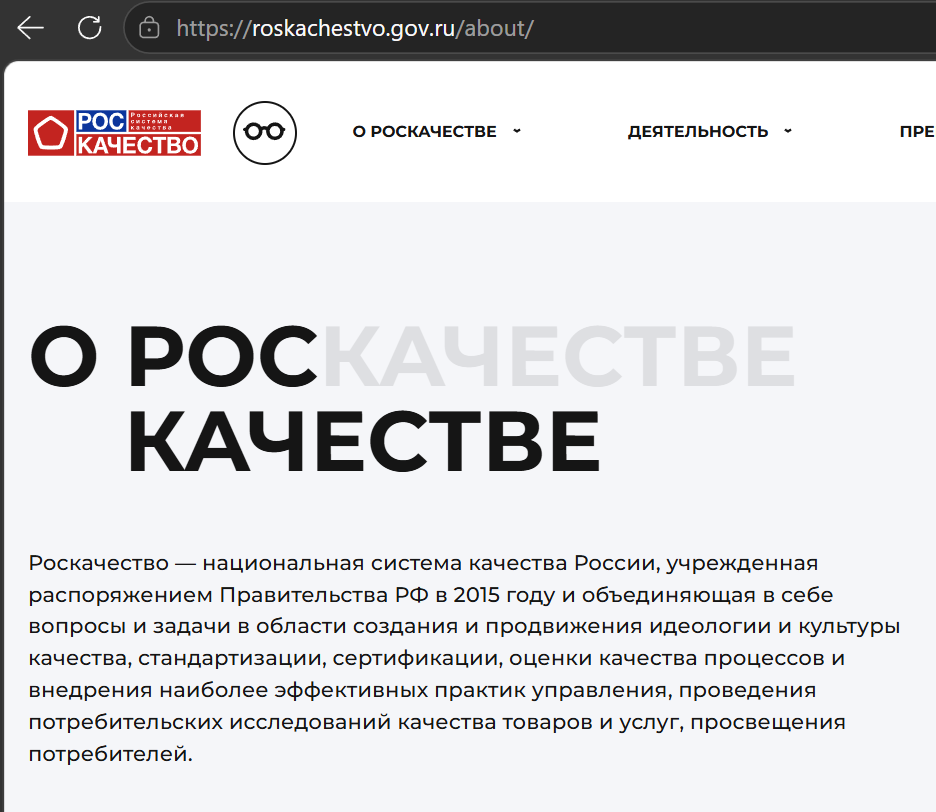Enable the visually impaired version with the glasses icon

(x=264, y=133)
